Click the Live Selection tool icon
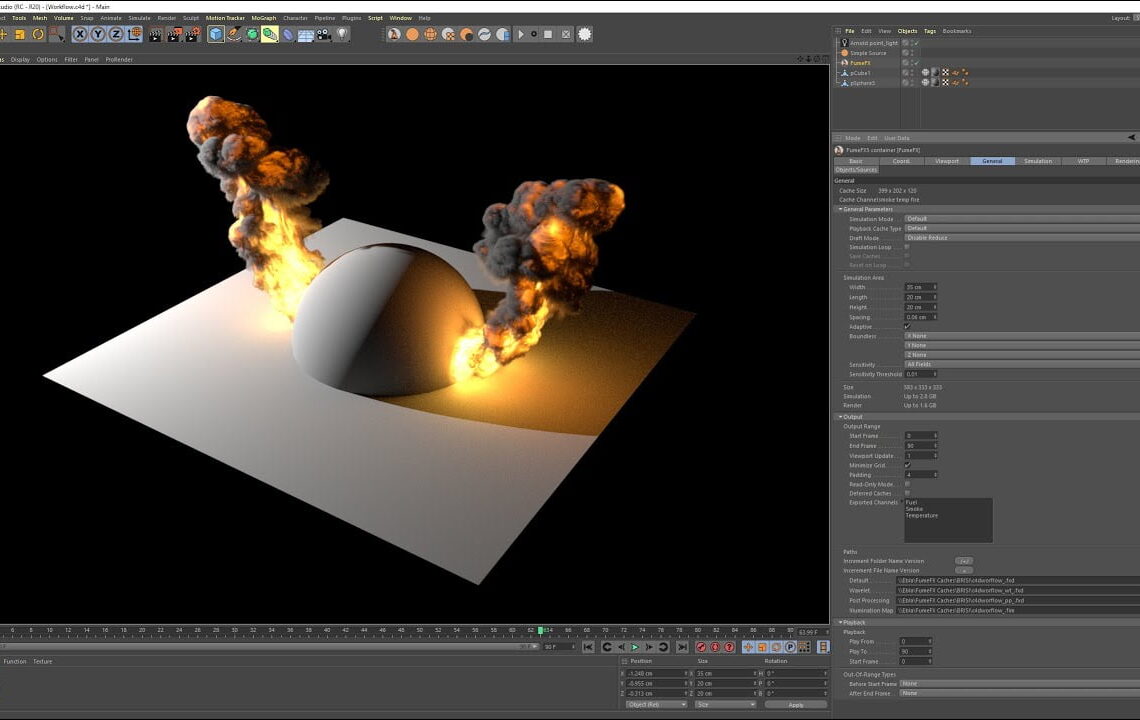This screenshot has height=720, width=1140. [x=55, y=36]
